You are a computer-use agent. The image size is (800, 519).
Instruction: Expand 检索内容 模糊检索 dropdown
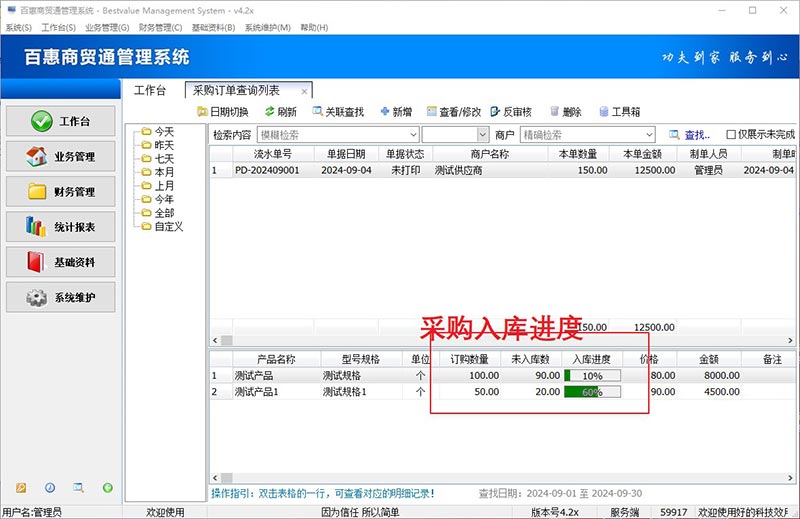(x=413, y=135)
